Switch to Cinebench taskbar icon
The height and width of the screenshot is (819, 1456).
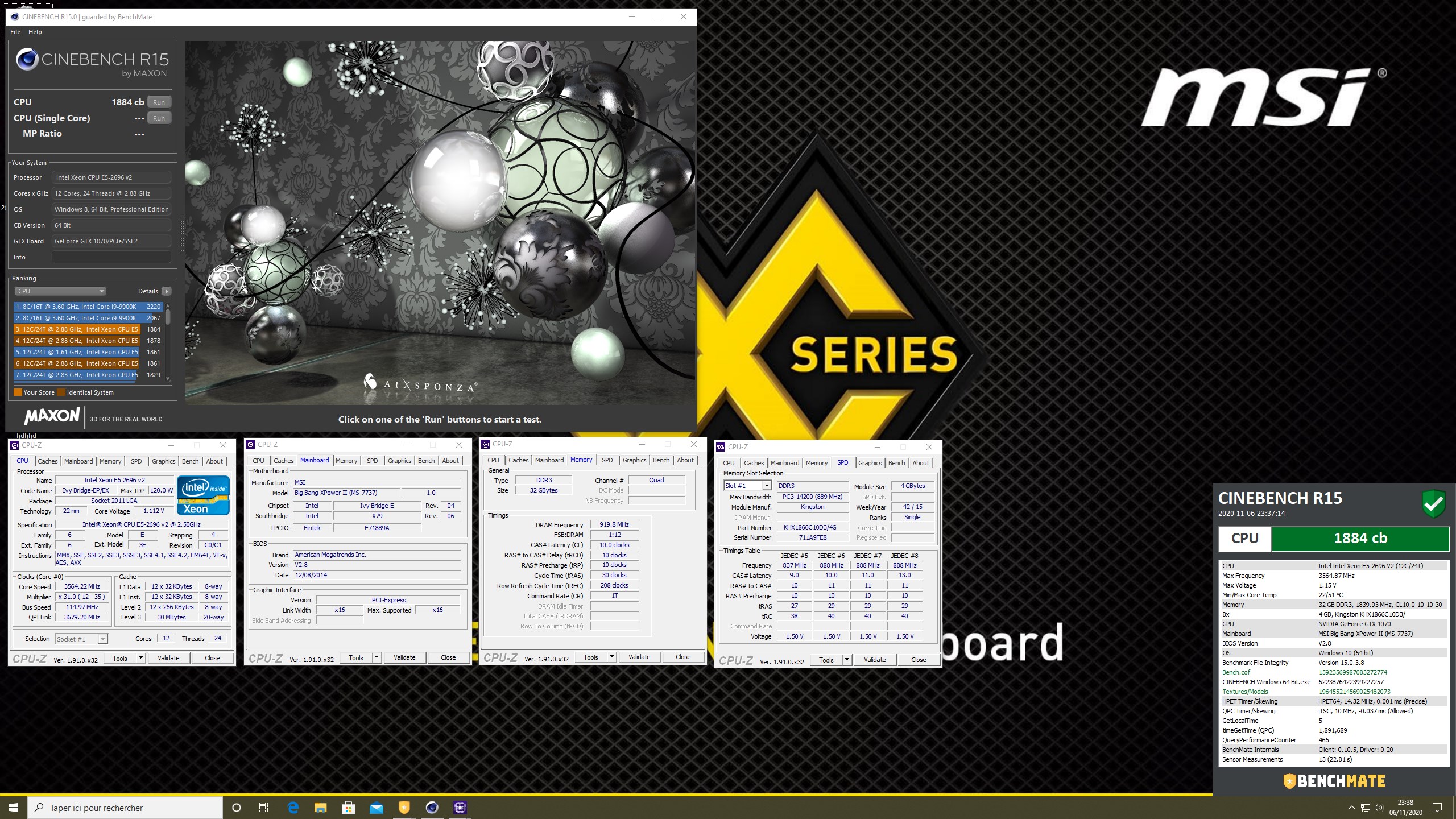[x=432, y=807]
